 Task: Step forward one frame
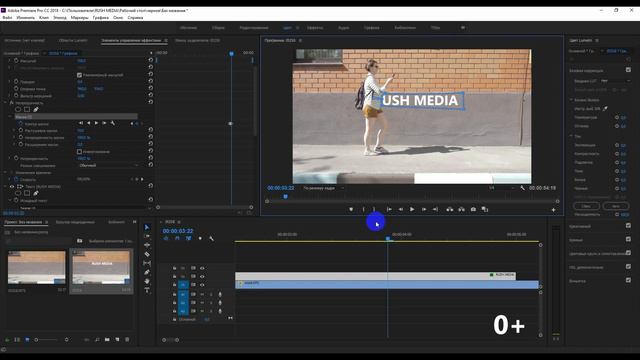424,209
